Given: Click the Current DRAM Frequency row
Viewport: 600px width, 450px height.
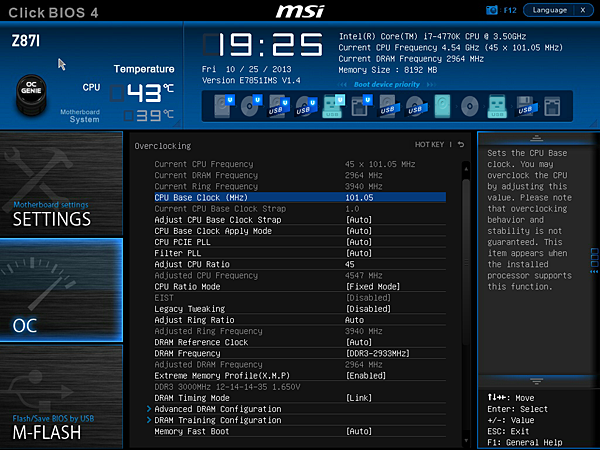Looking at the screenshot, I should [300, 175].
